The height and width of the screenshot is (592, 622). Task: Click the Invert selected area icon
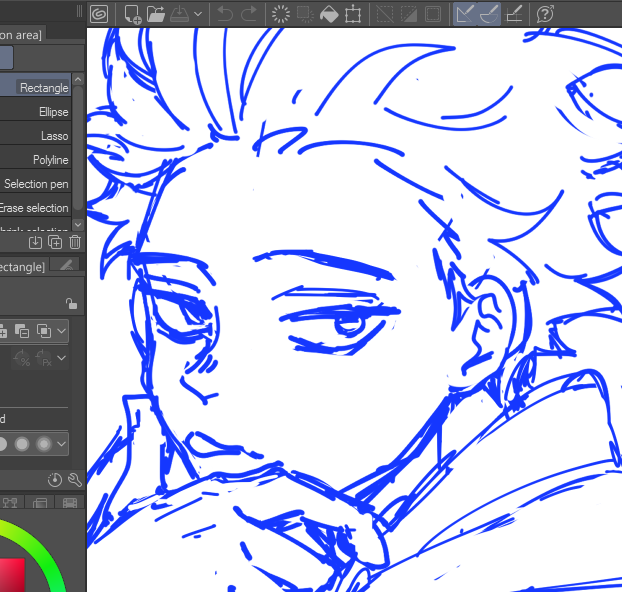point(409,14)
